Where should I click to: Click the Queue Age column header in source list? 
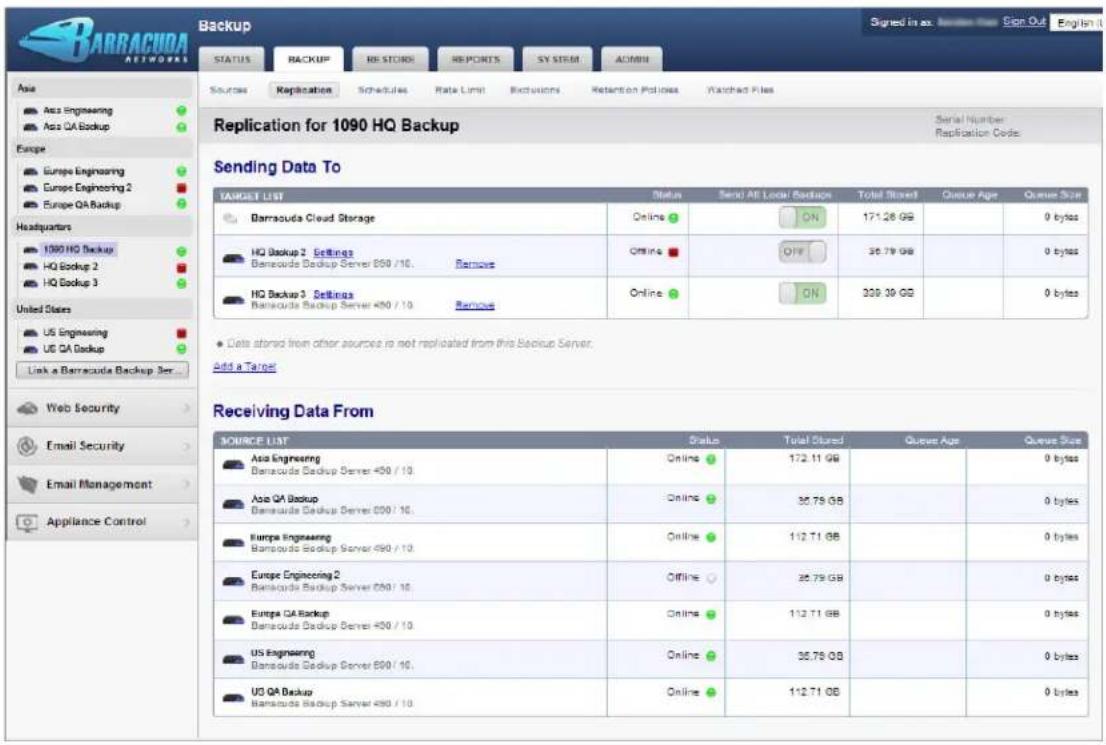click(931, 441)
